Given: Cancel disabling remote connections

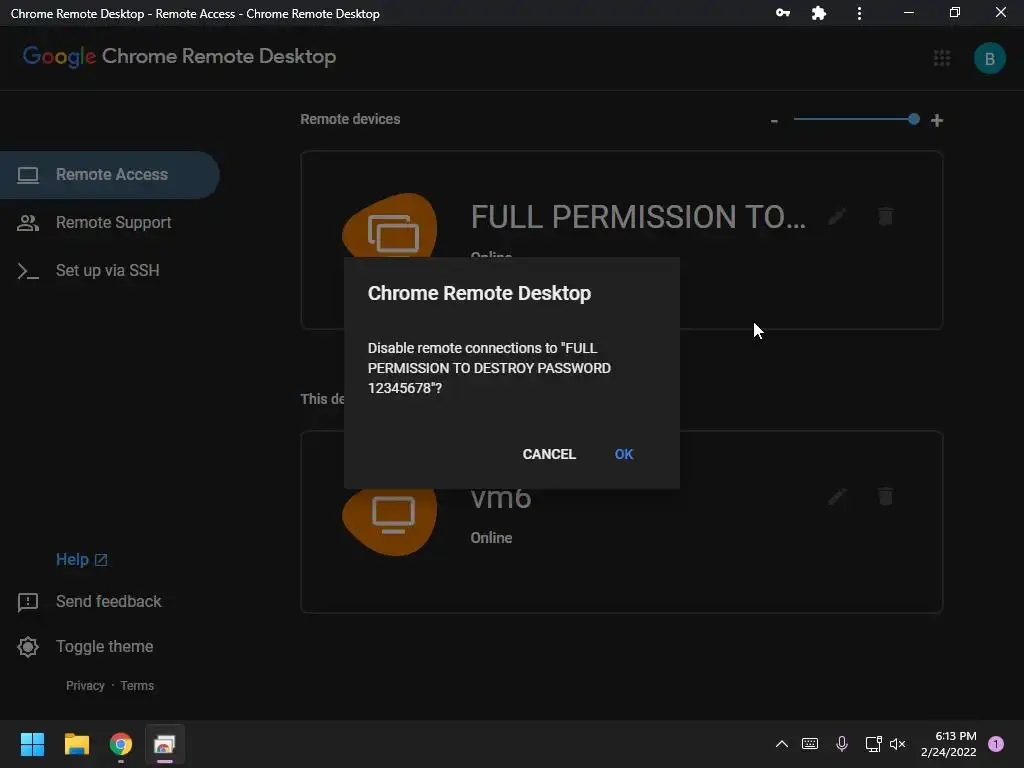Looking at the screenshot, I should (549, 454).
